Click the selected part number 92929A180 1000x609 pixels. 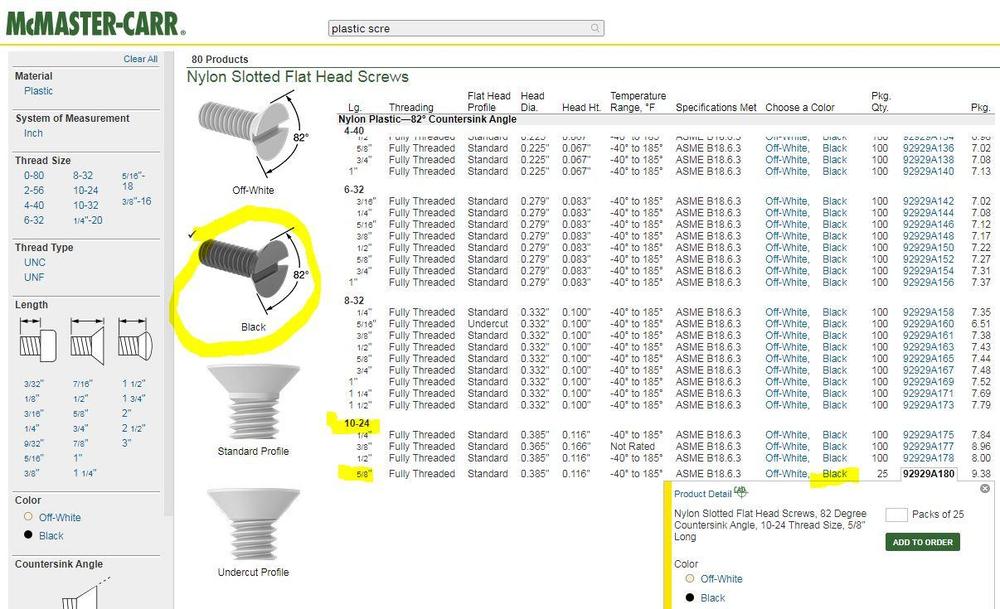point(929,473)
